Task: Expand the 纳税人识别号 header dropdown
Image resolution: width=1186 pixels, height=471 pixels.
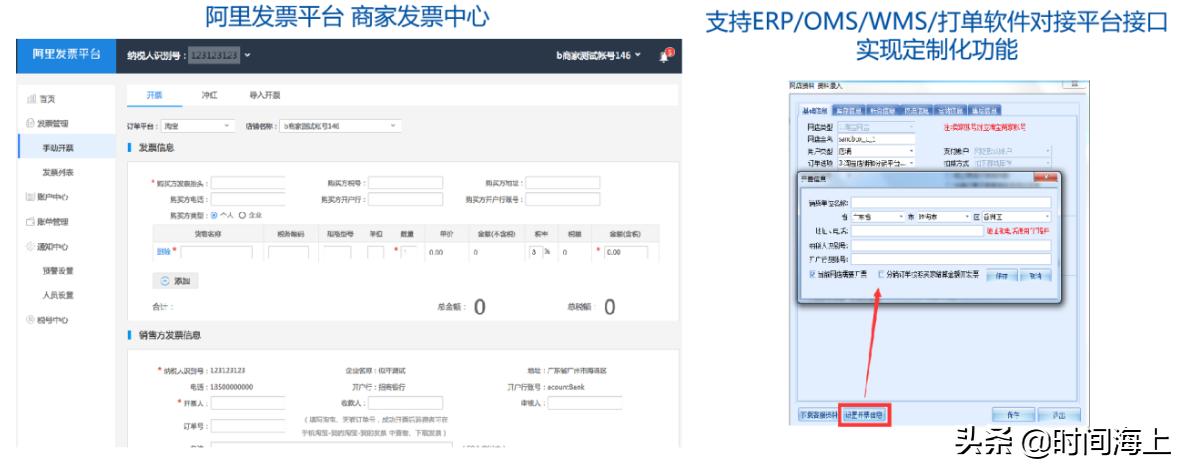Action: pos(247,55)
